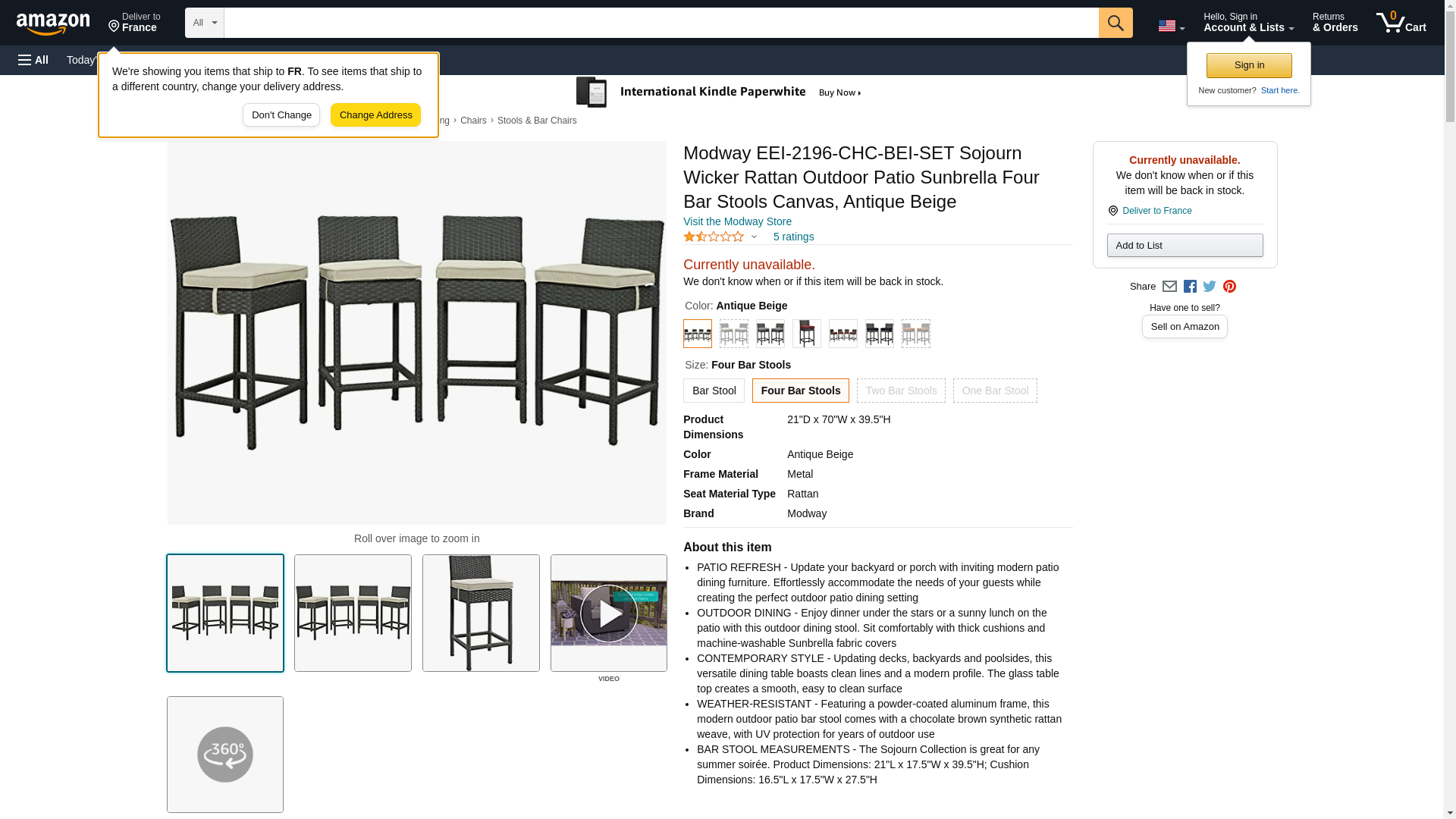Share product via email icon
The image size is (1456, 819).
pyautogui.click(x=1169, y=287)
